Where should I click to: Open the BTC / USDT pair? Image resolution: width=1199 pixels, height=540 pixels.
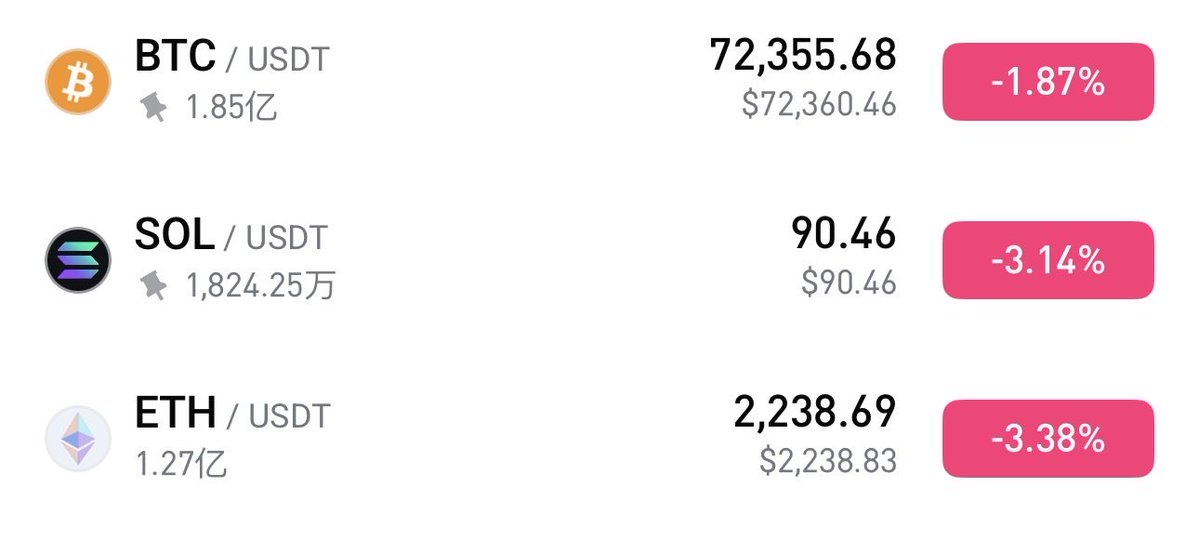[x=231, y=57]
